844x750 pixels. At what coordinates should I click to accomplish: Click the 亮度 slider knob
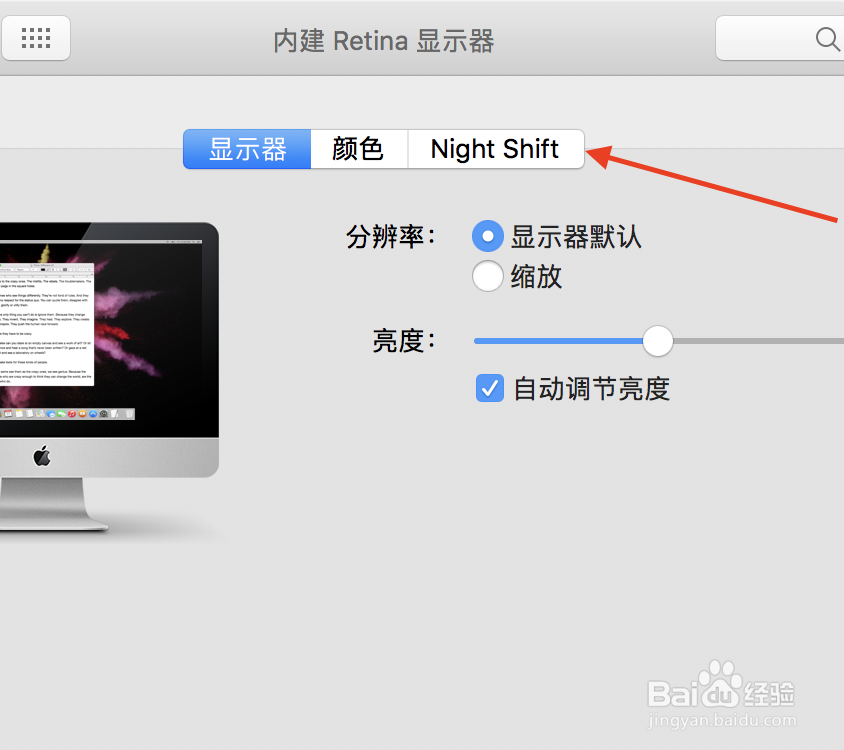pos(658,341)
